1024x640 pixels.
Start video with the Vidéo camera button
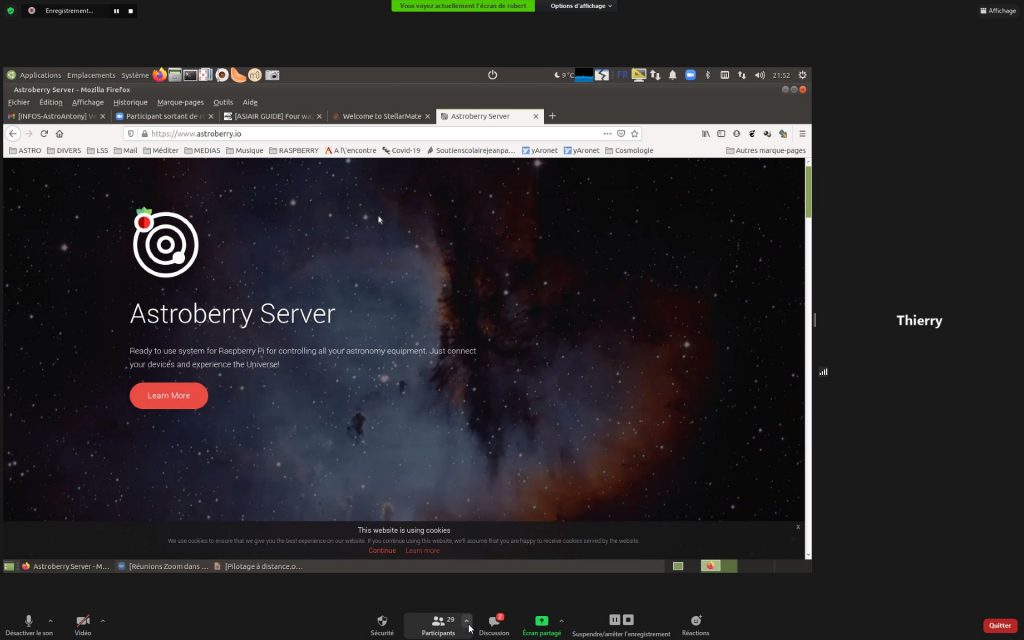tap(83, 625)
